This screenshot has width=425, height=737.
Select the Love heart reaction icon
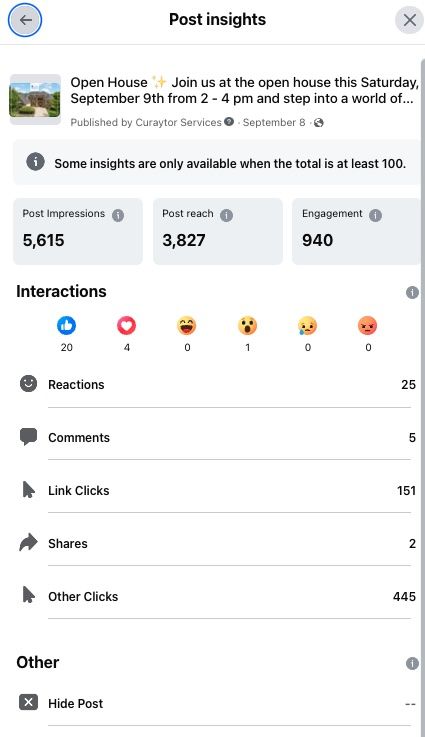tap(126, 325)
